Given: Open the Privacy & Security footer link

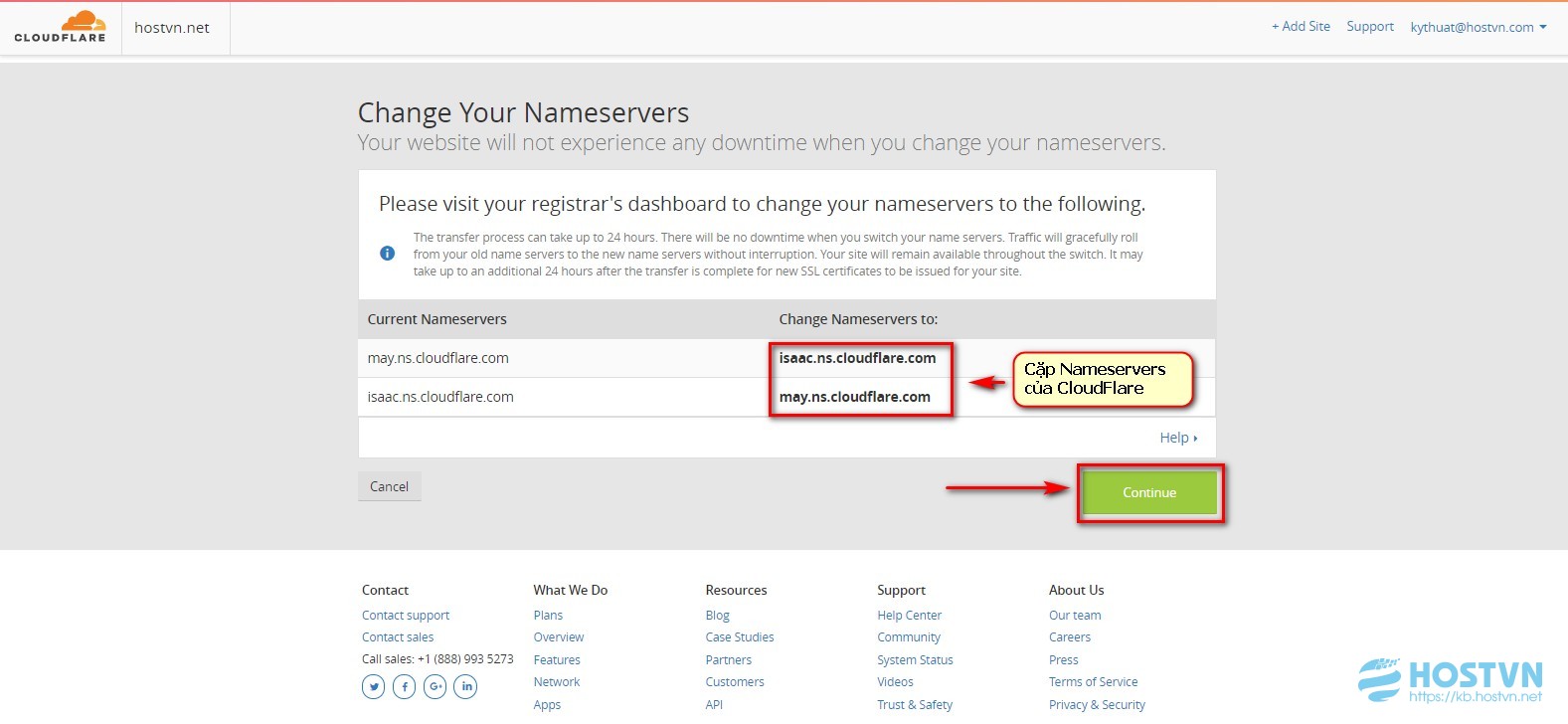Looking at the screenshot, I should [1097, 705].
